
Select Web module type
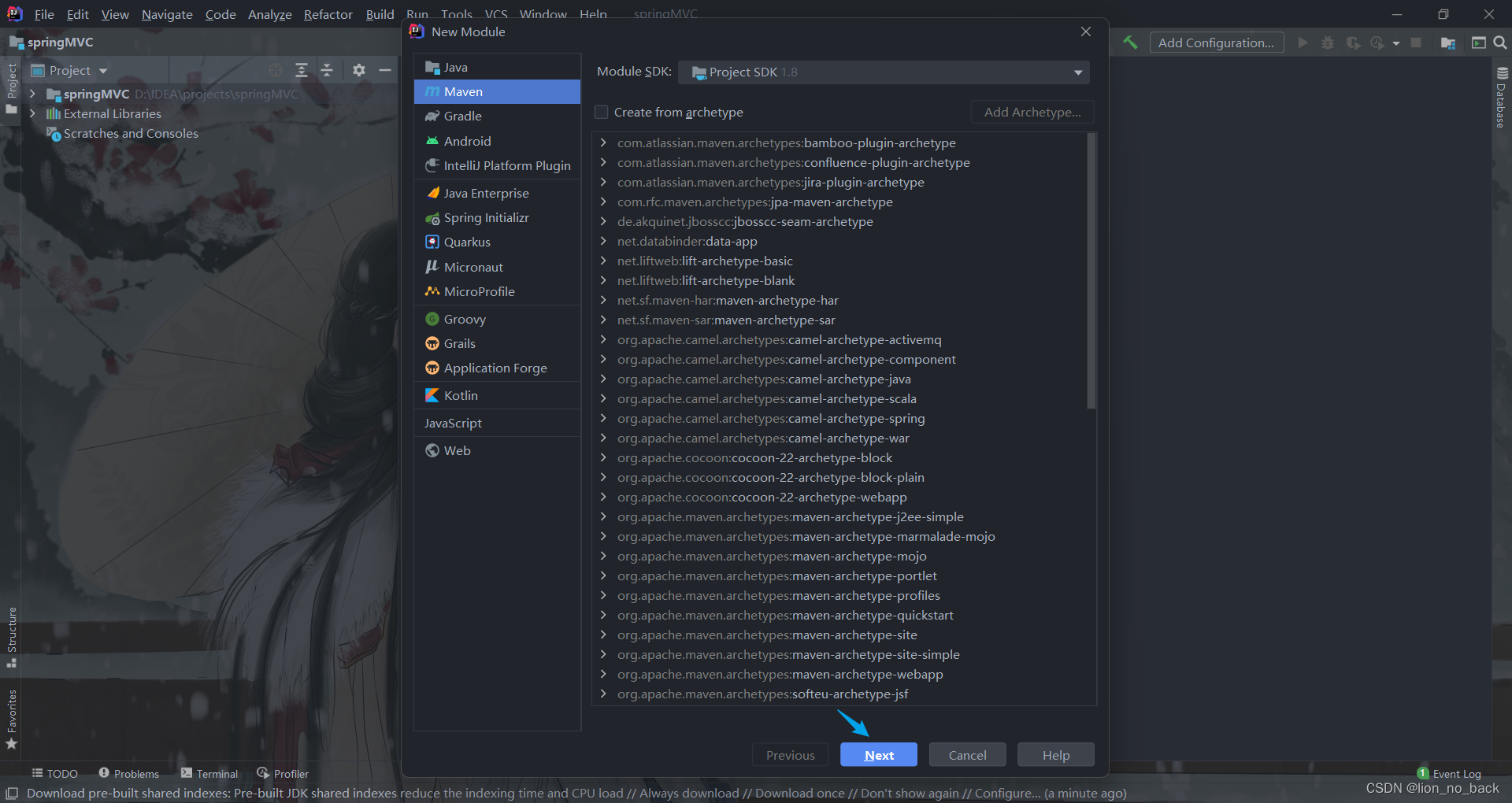click(497, 450)
